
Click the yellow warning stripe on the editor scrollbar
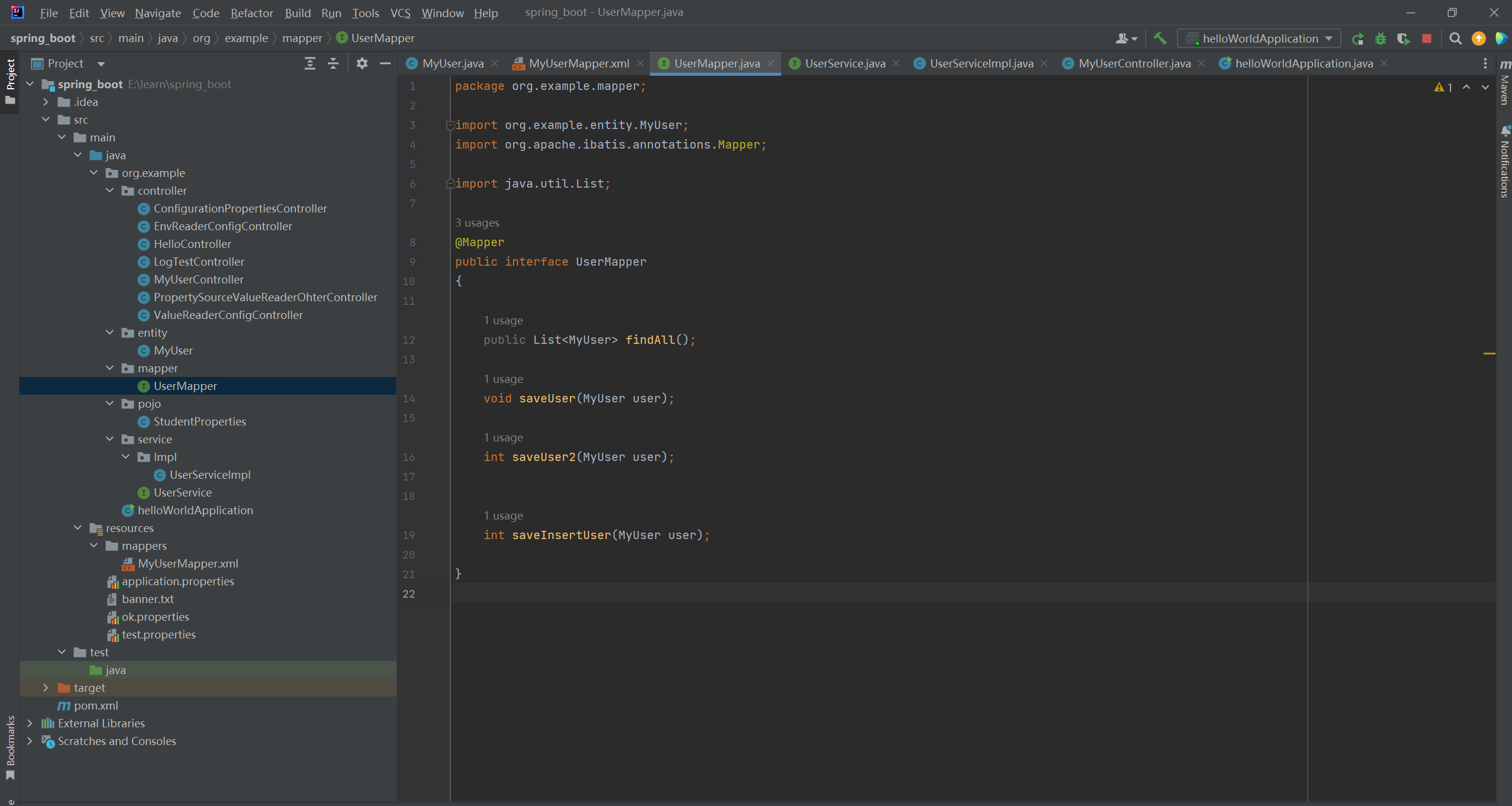click(x=1489, y=353)
